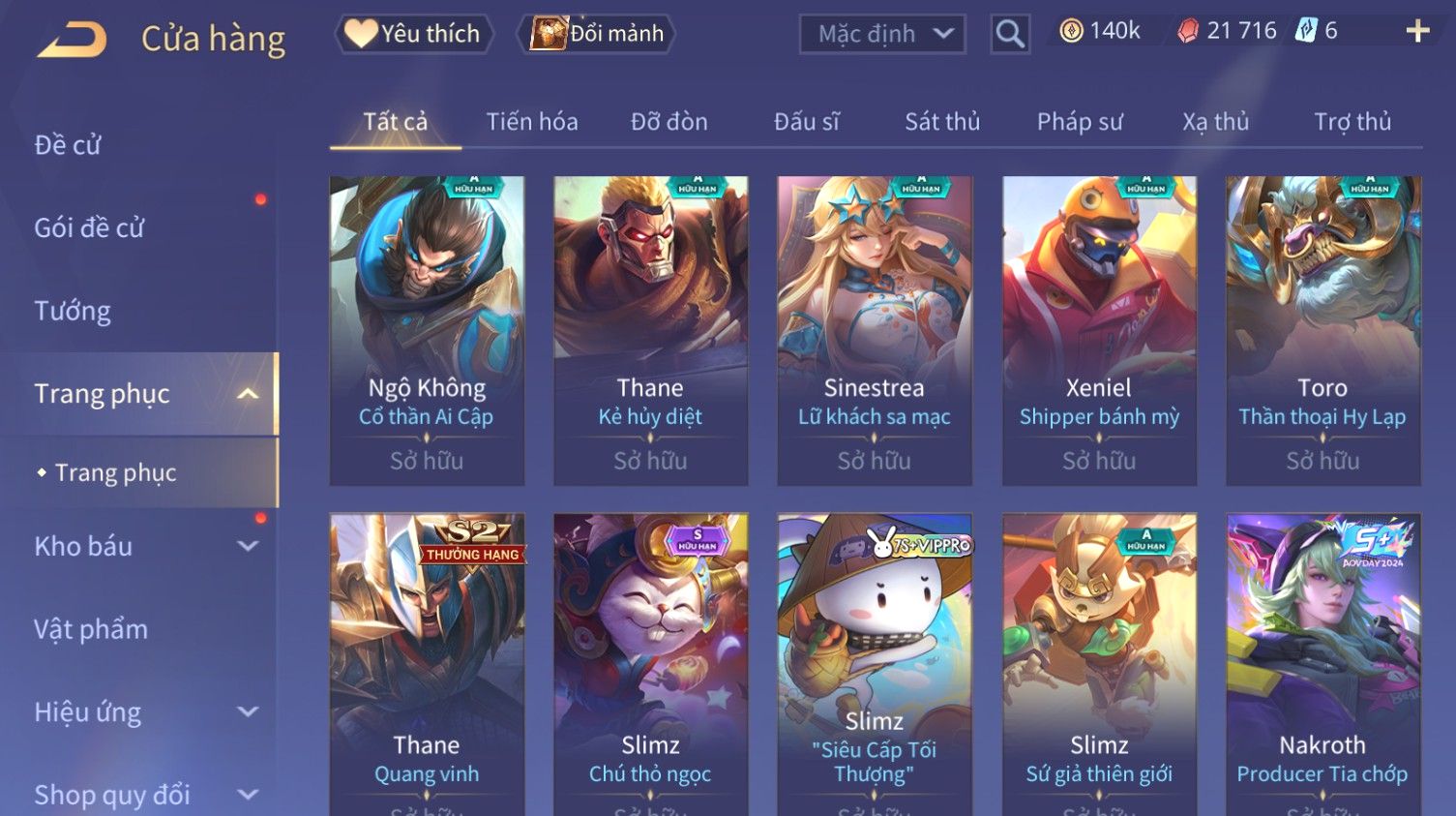Switch to the Pháp sư tab

tap(1080, 122)
